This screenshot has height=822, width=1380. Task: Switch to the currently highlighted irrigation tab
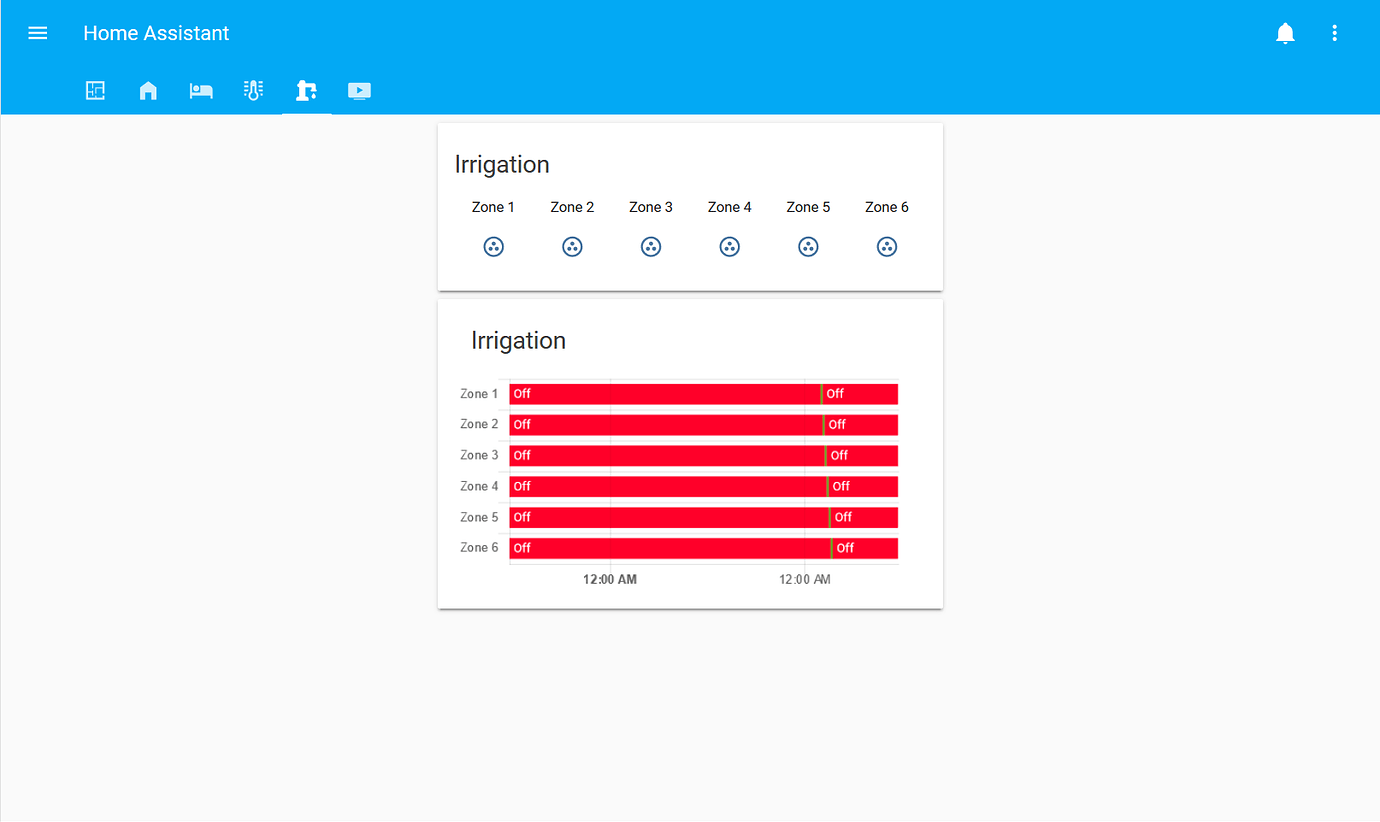pyautogui.click(x=306, y=90)
